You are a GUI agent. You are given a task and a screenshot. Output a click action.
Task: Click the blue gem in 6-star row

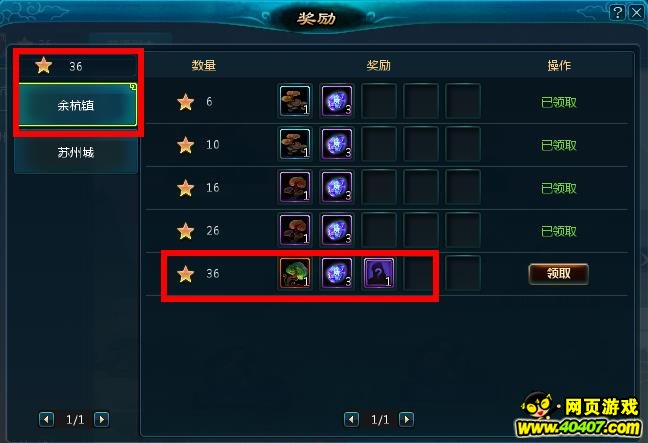click(337, 101)
